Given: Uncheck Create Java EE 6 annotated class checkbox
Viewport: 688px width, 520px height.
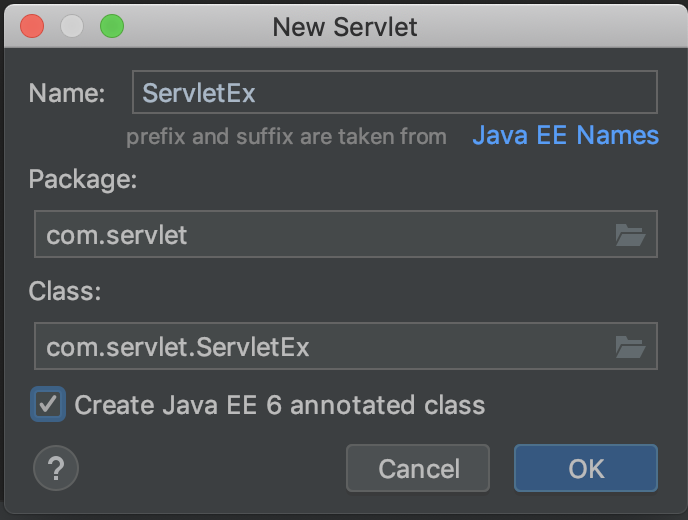Looking at the screenshot, I should (x=48, y=404).
